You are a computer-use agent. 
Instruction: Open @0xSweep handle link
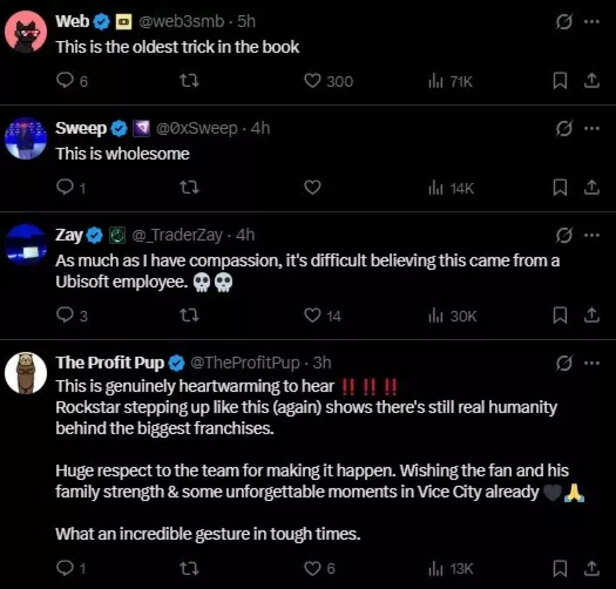point(199,128)
